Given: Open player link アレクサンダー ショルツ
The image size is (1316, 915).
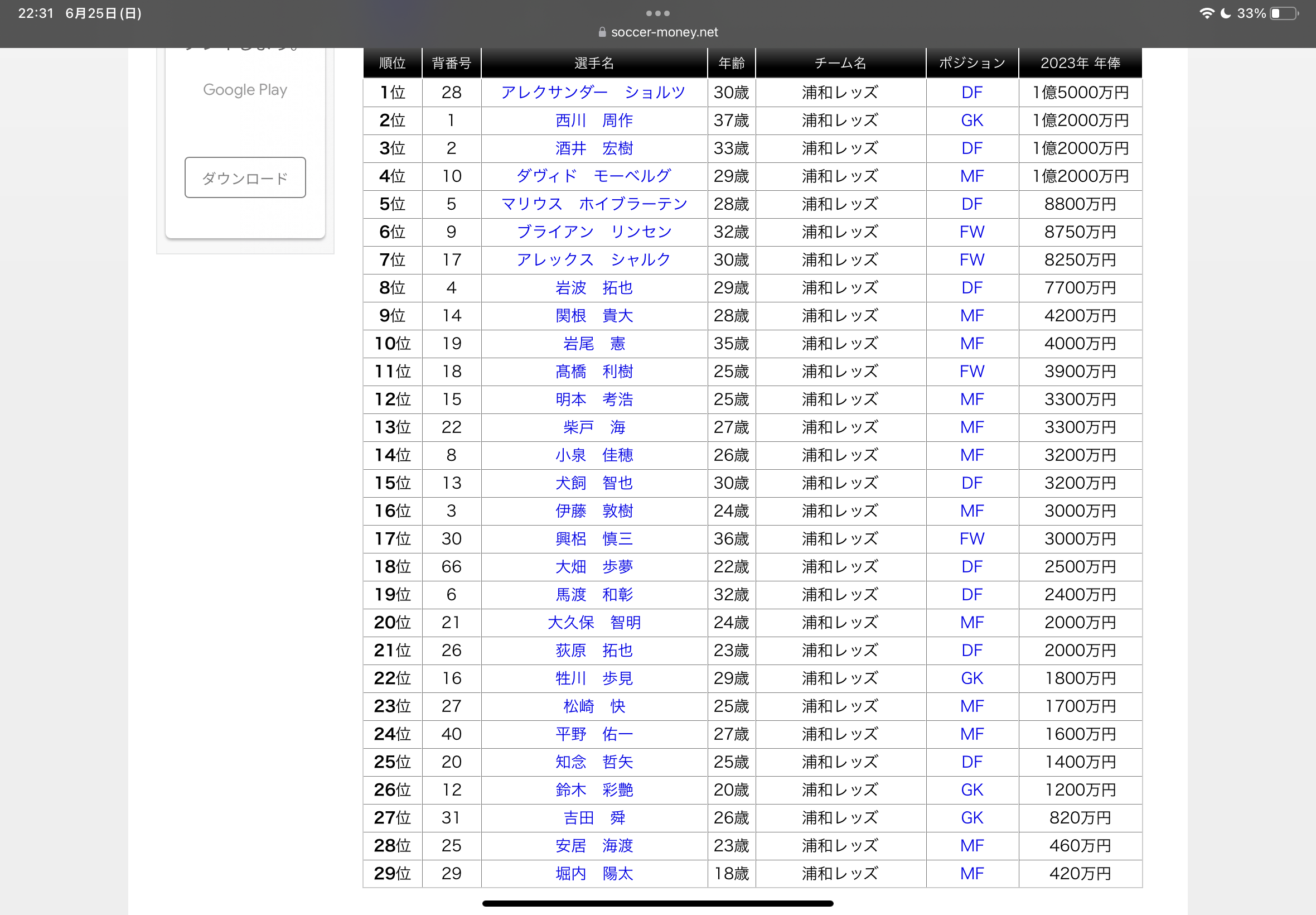Looking at the screenshot, I should pos(593,92).
